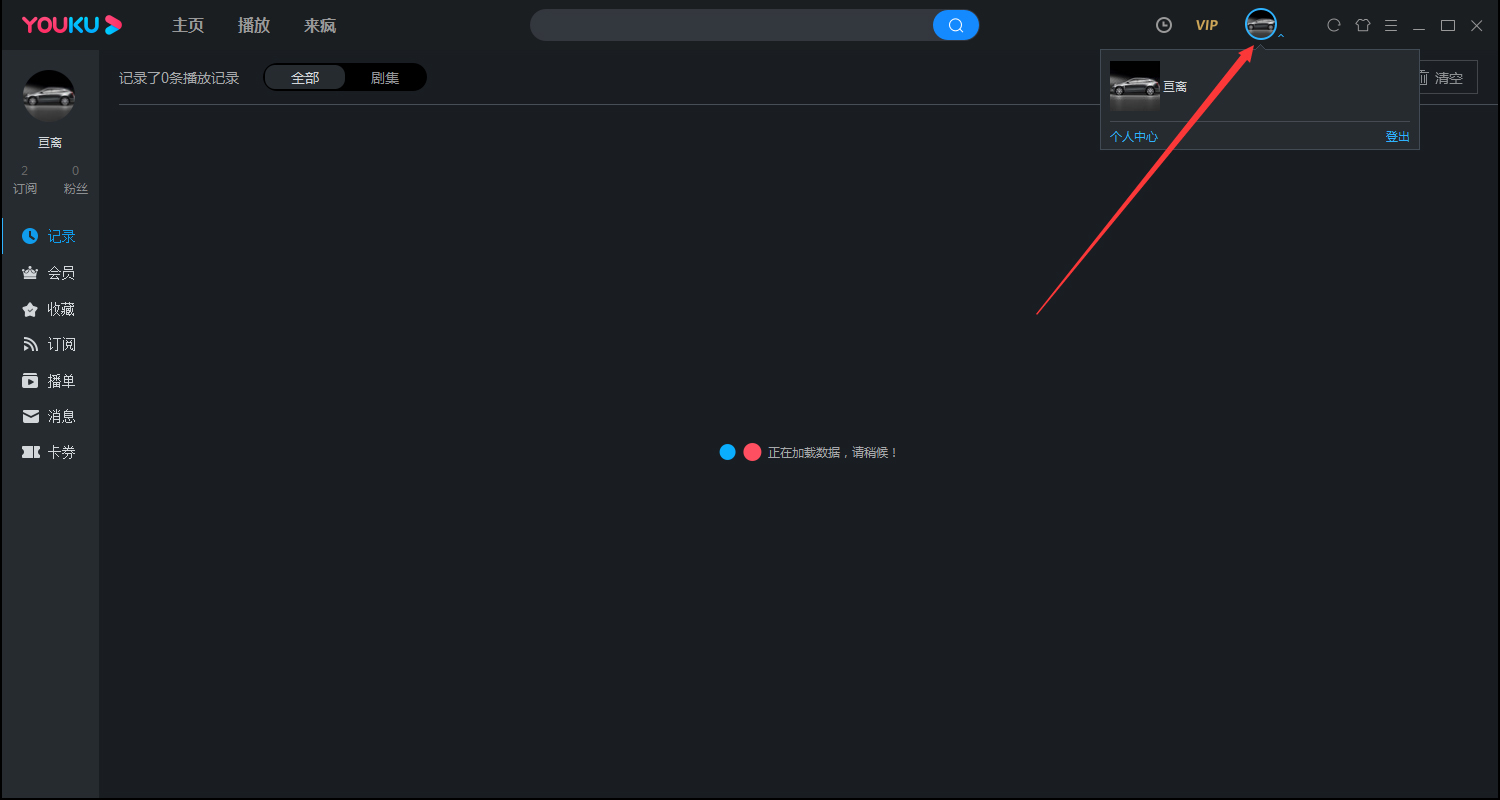This screenshot has width=1500, height=800.
Task: View the 2 订阅 subscriptions count
Action: pos(25,180)
